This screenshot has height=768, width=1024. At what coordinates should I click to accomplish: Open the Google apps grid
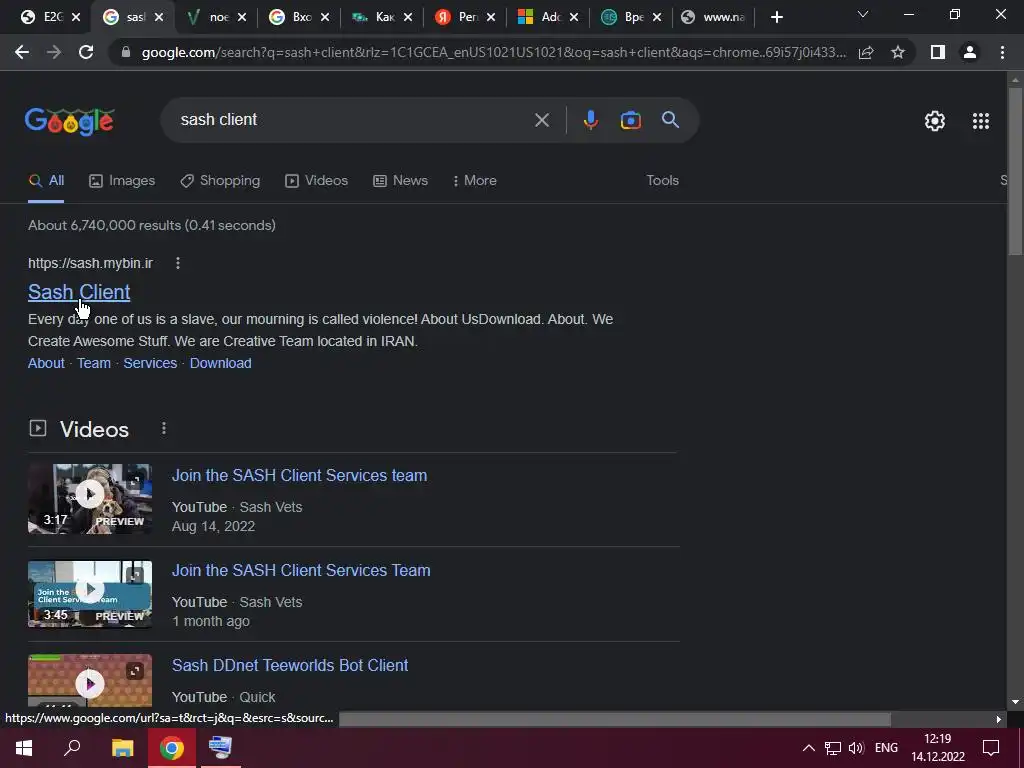tap(981, 121)
